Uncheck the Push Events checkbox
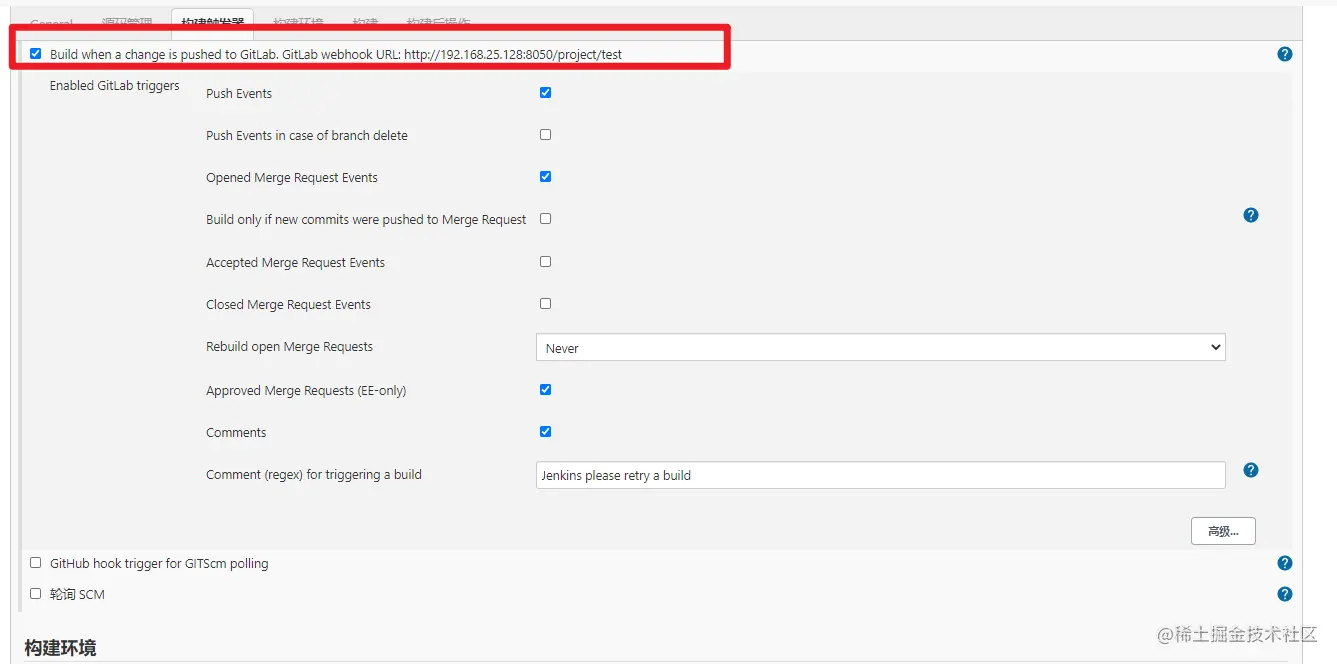Image resolution: width=1337 pixels, height=664 pixels. coord(545,92)
